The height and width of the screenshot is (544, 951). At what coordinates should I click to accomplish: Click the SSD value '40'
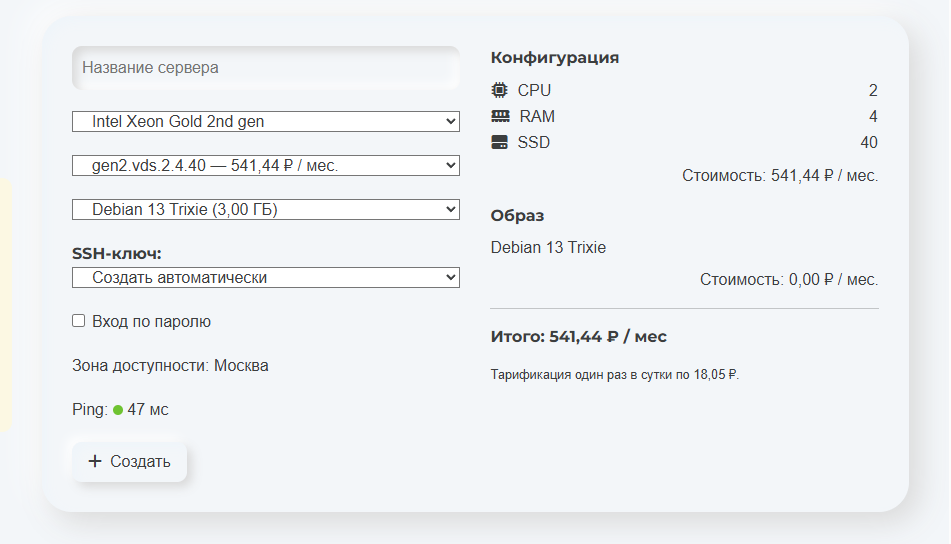869,143
